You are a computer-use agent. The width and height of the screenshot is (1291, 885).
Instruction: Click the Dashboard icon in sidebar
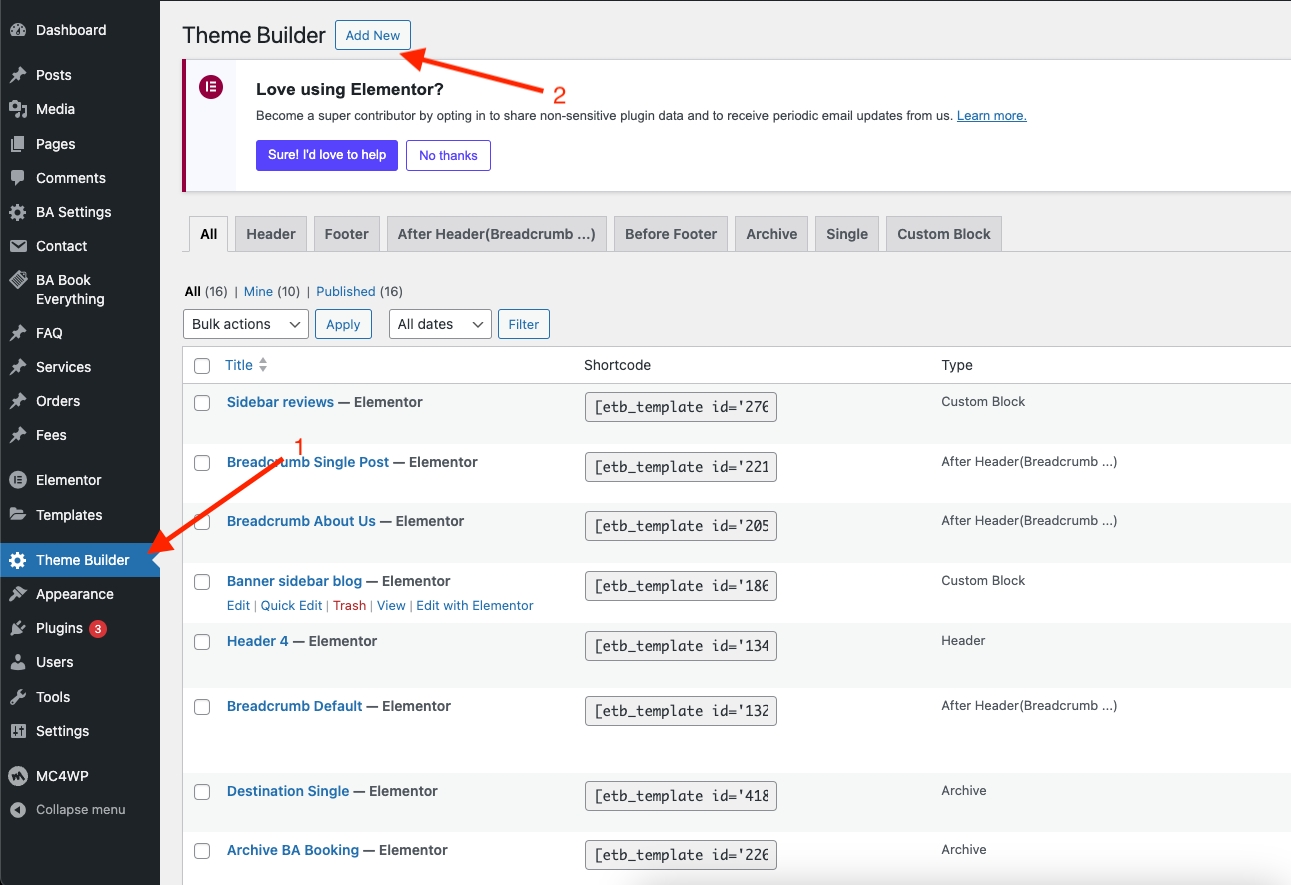coord(17,30)
